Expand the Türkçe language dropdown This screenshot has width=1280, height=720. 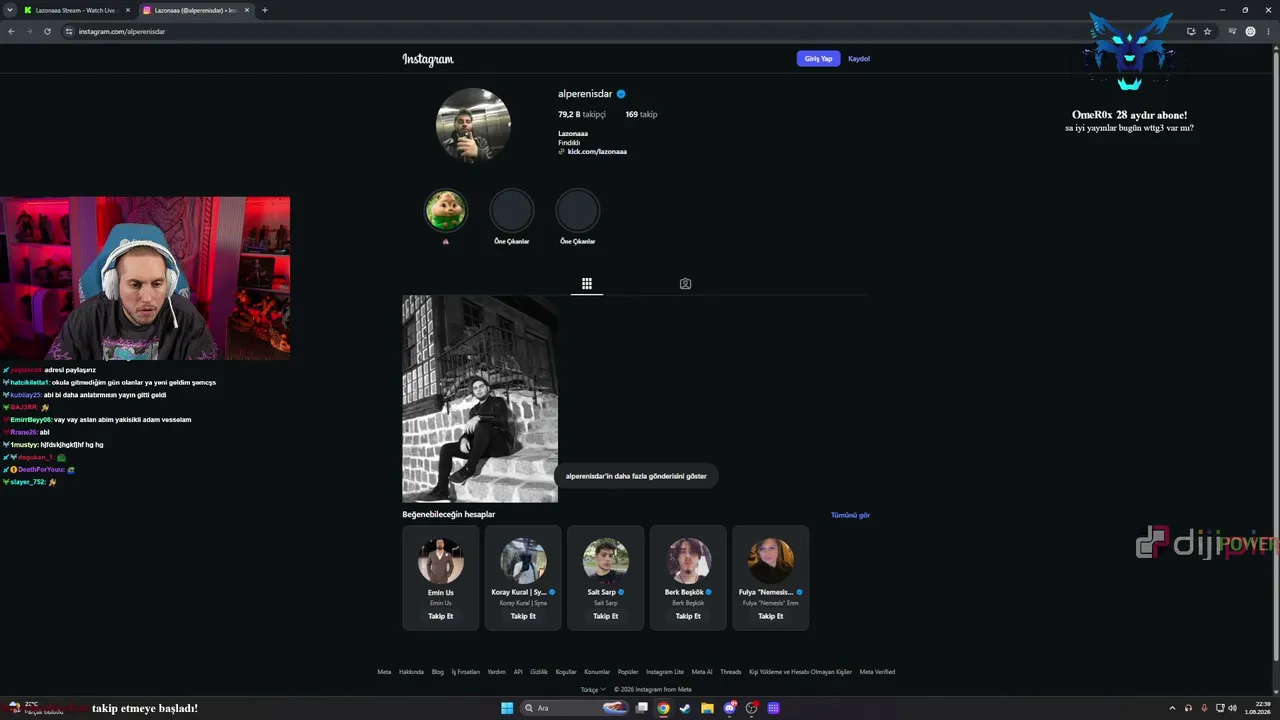tap(593, 689)
